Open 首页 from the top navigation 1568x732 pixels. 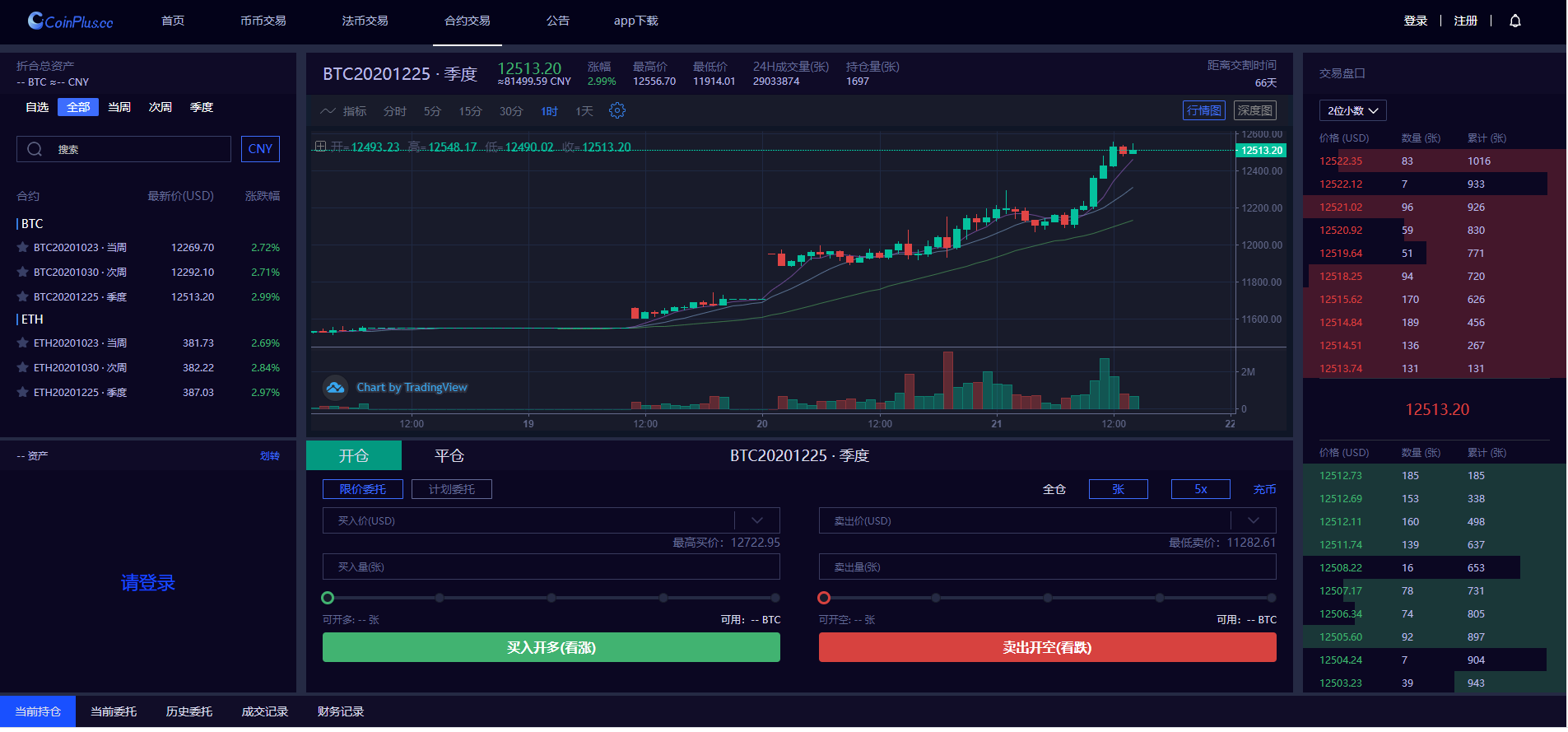point(173,21)
